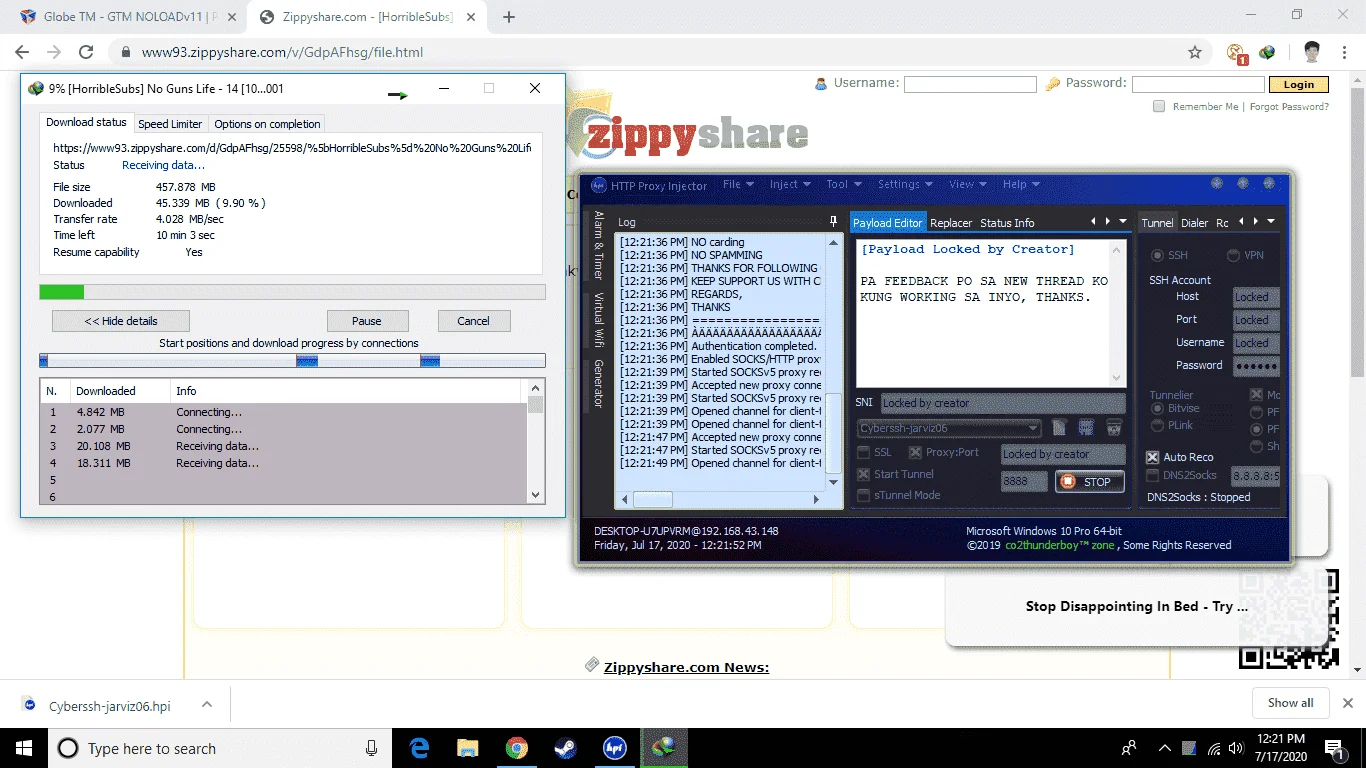Enable the DNS2Socks checkbox

coord(1152,475)
